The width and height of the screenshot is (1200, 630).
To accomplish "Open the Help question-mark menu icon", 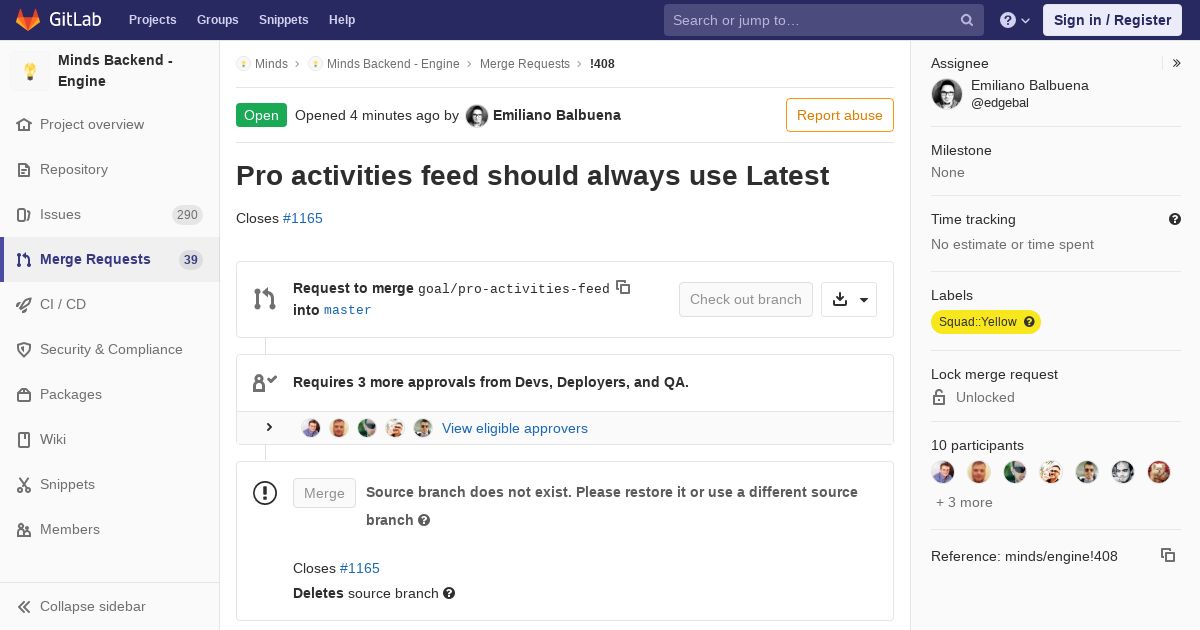I will (x=1008, y=20).
